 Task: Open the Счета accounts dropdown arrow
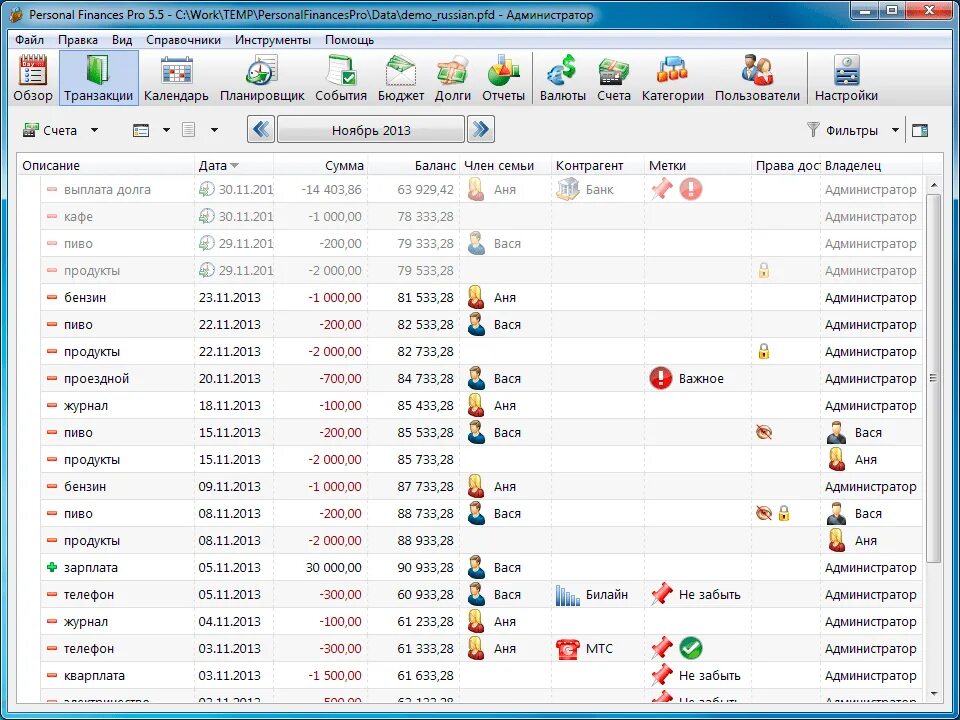pyautogui.click(x=94, y=130)
